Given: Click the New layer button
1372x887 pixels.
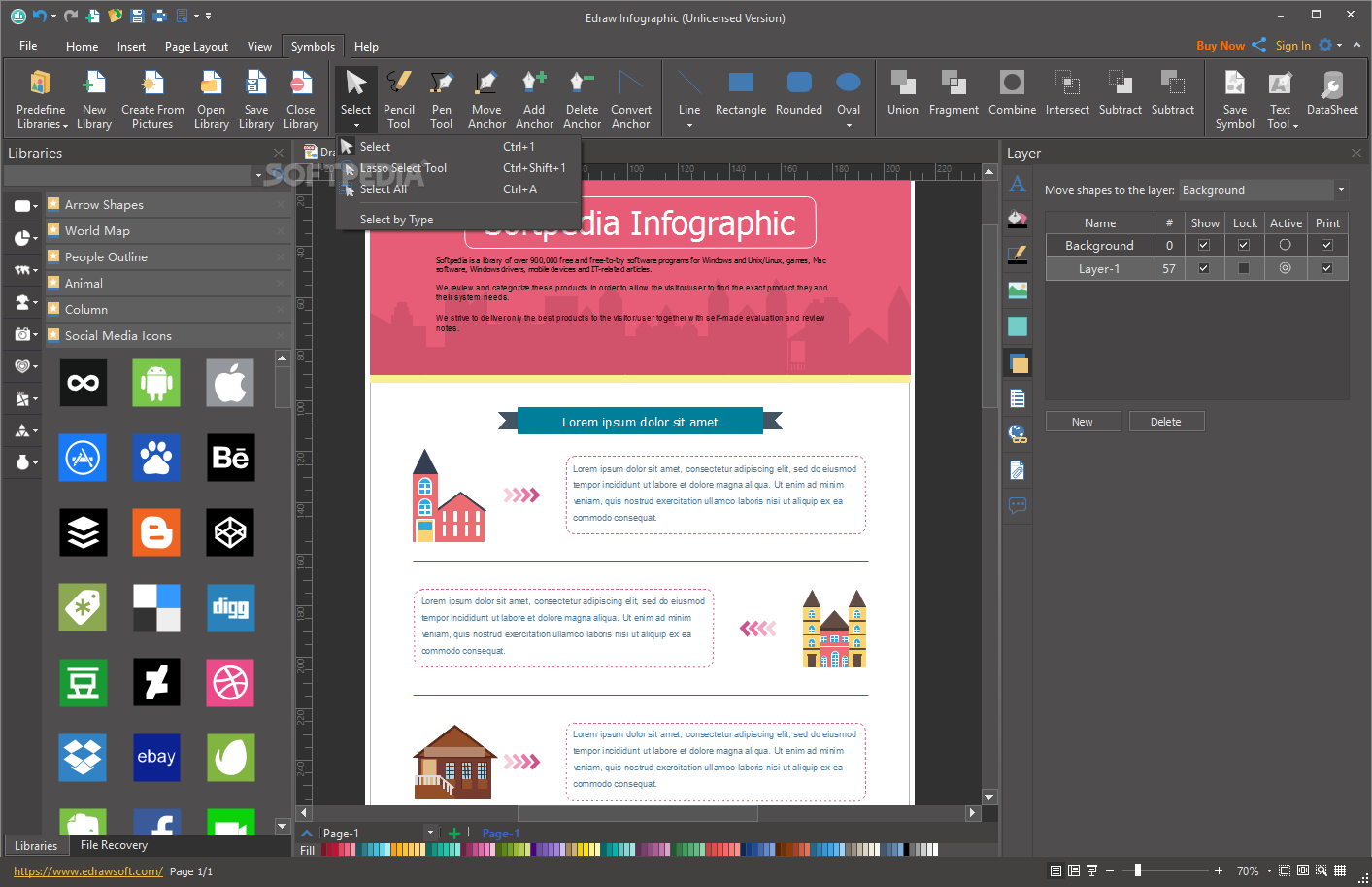Looking at the screenshot, I should (x=1083, y=422).
